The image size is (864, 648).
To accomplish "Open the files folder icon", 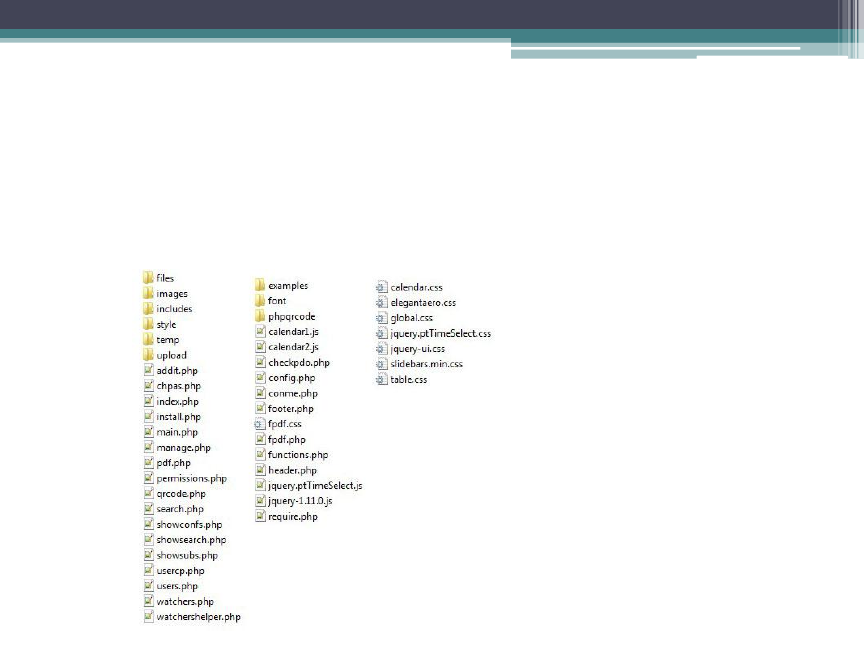I will [148, 278].
